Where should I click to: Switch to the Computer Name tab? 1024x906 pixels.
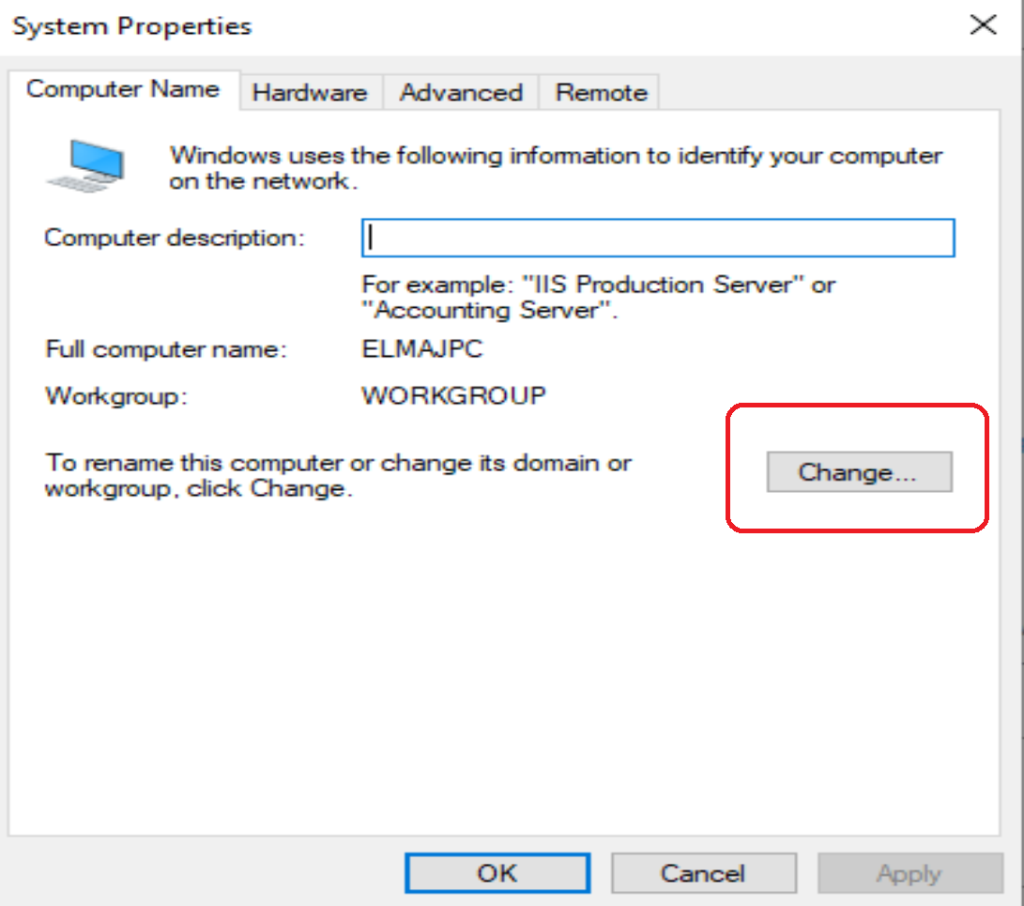(x=123, y=89)
